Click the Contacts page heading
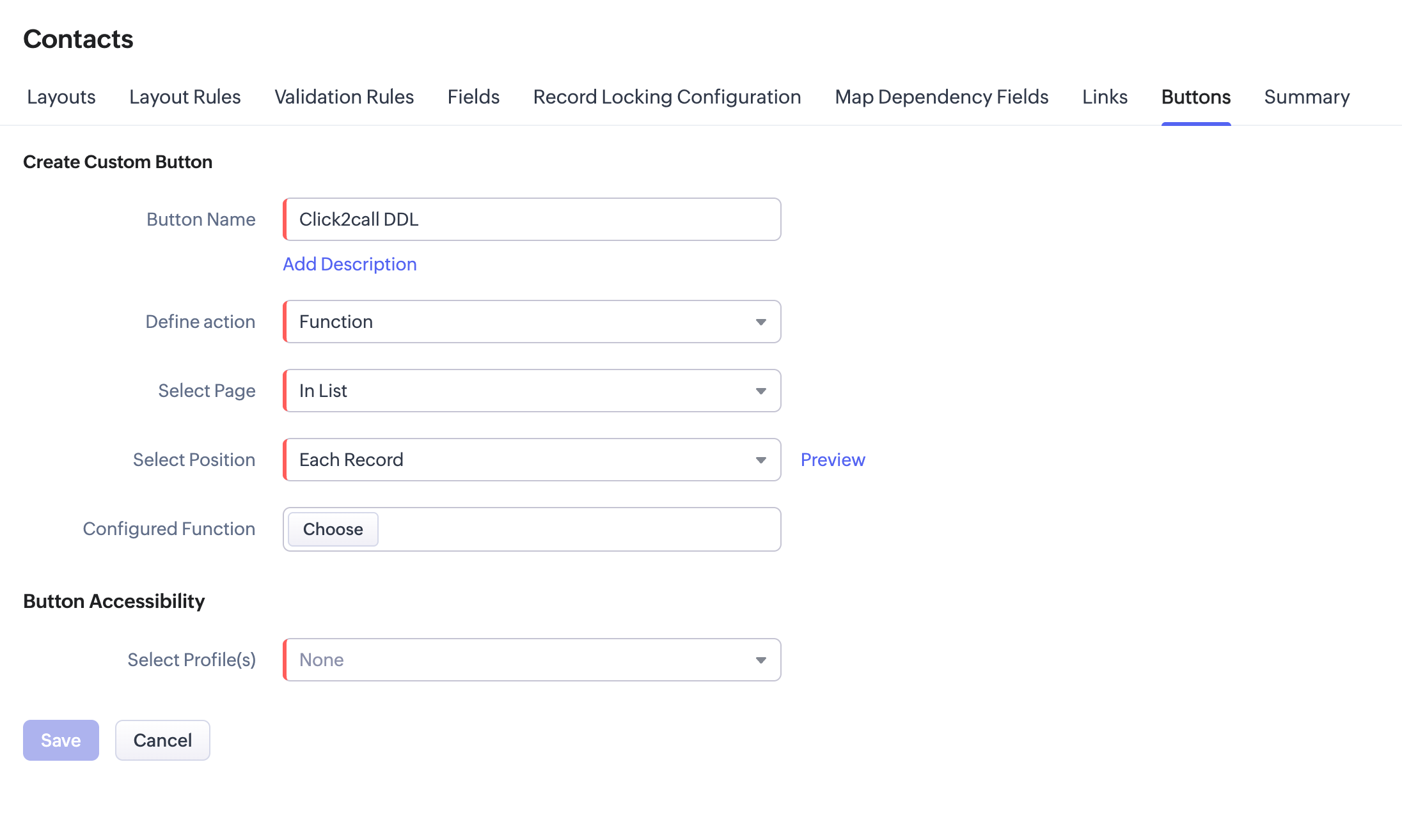 [x=78, y=39]
